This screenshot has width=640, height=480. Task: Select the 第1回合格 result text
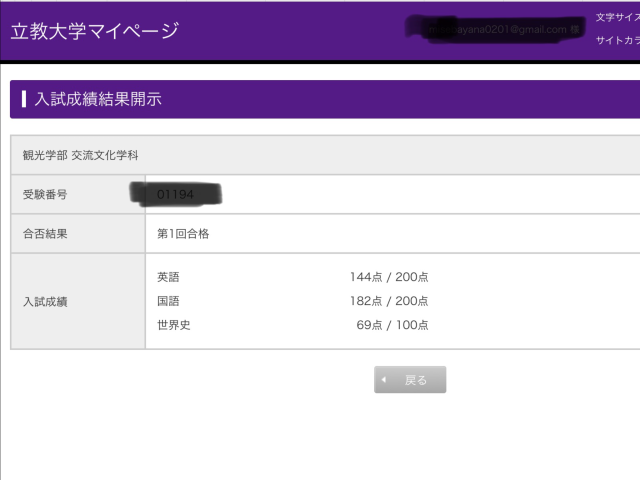coord(183,234)
